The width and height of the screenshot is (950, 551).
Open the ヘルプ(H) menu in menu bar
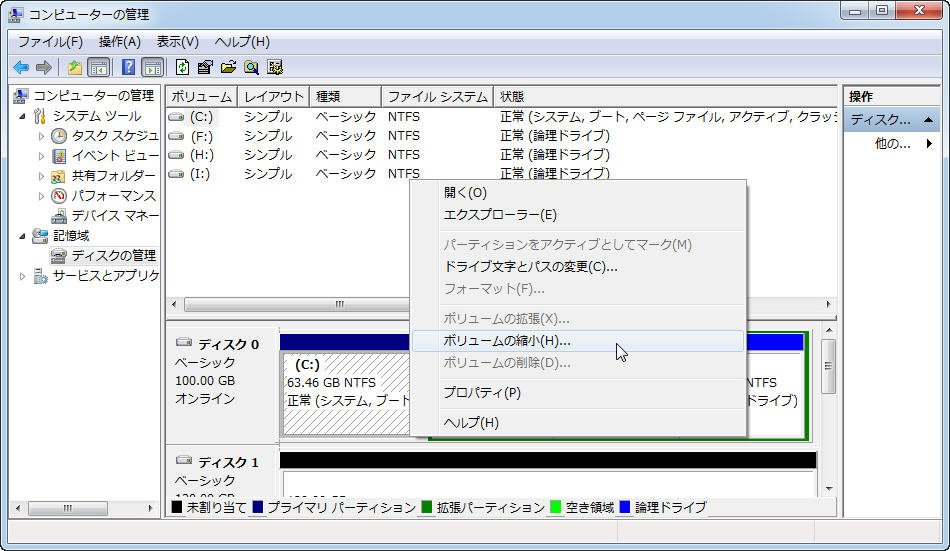242,42
